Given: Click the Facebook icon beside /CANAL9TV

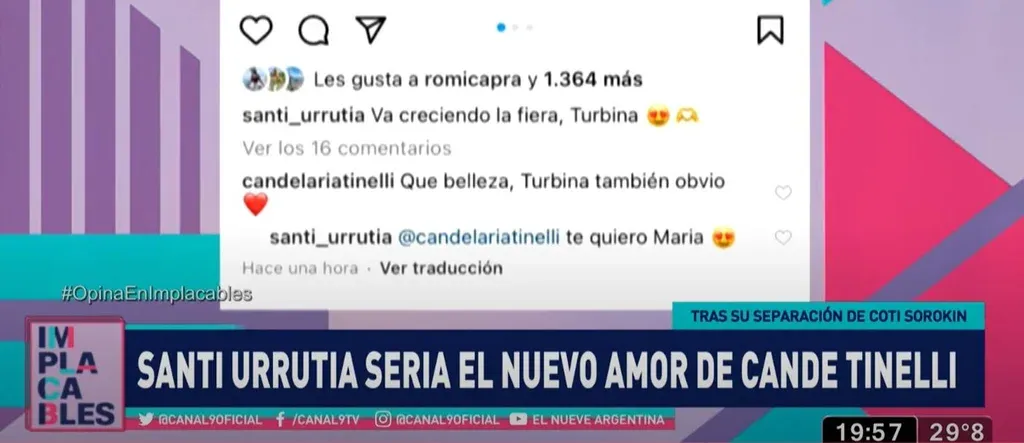Looking at the screenshot, I should [x=280, y=419].
